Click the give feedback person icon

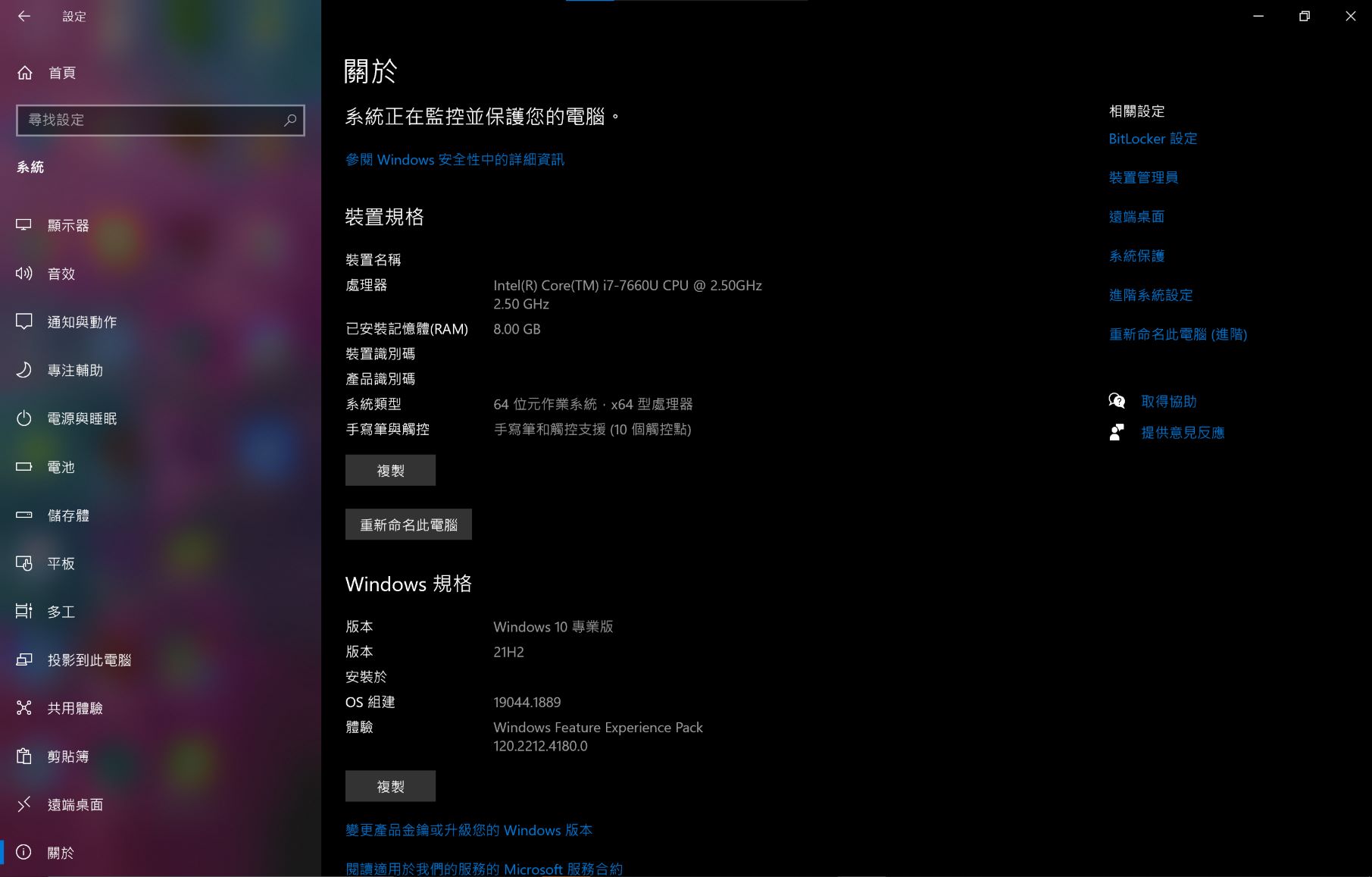[x=1117, y=432]
